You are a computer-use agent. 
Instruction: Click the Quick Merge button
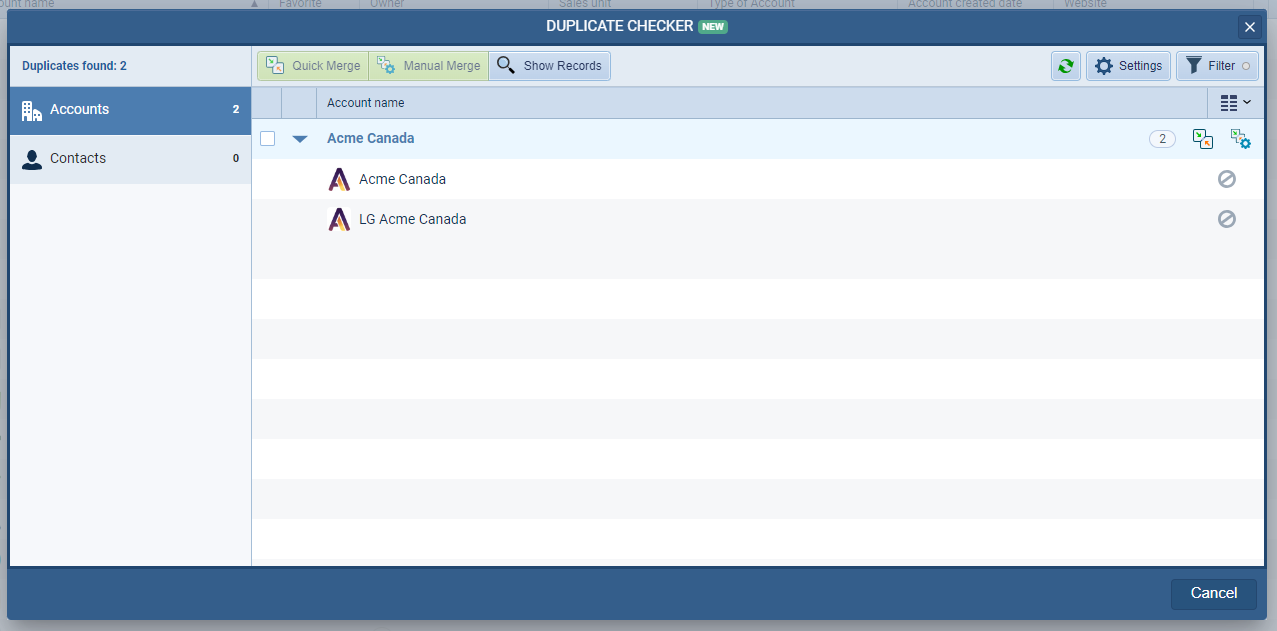point(313,66)
